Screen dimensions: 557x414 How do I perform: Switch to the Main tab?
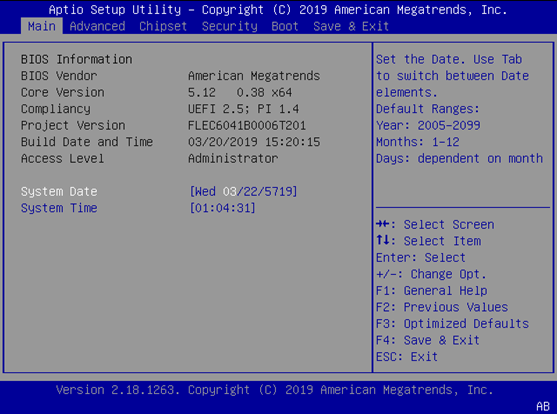coord(42,26)
